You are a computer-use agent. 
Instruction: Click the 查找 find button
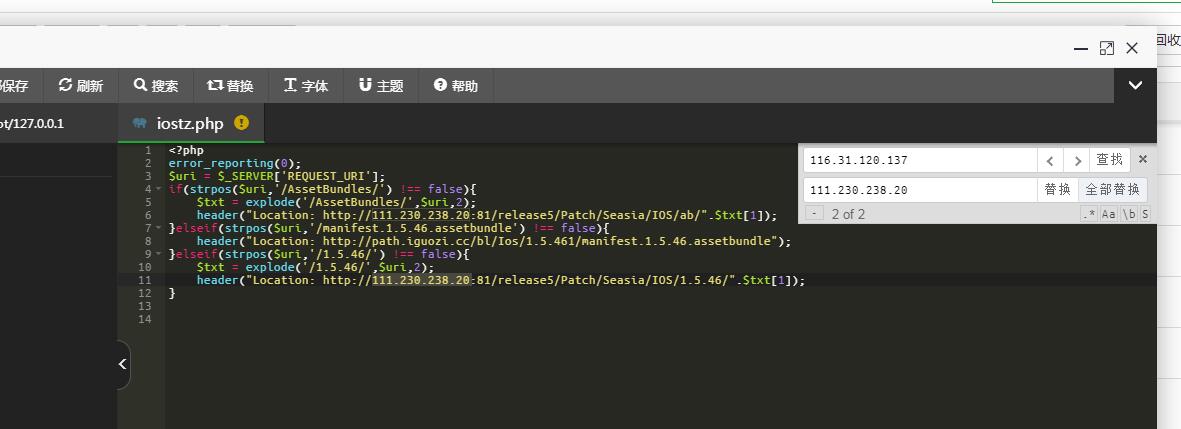point(1109,160)
